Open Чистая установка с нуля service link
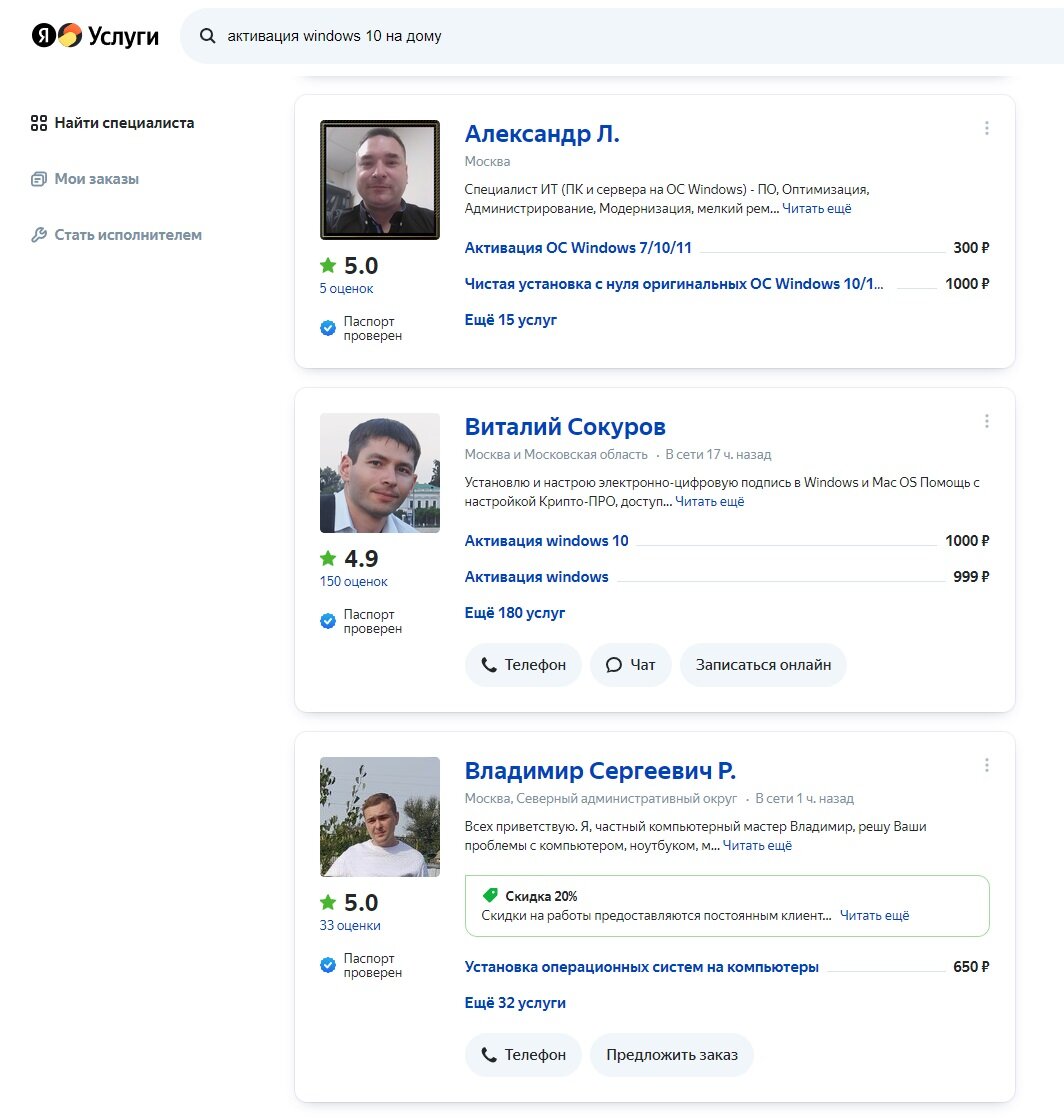This screenshot has height=1118, width=1064. [x=674, y=284]
